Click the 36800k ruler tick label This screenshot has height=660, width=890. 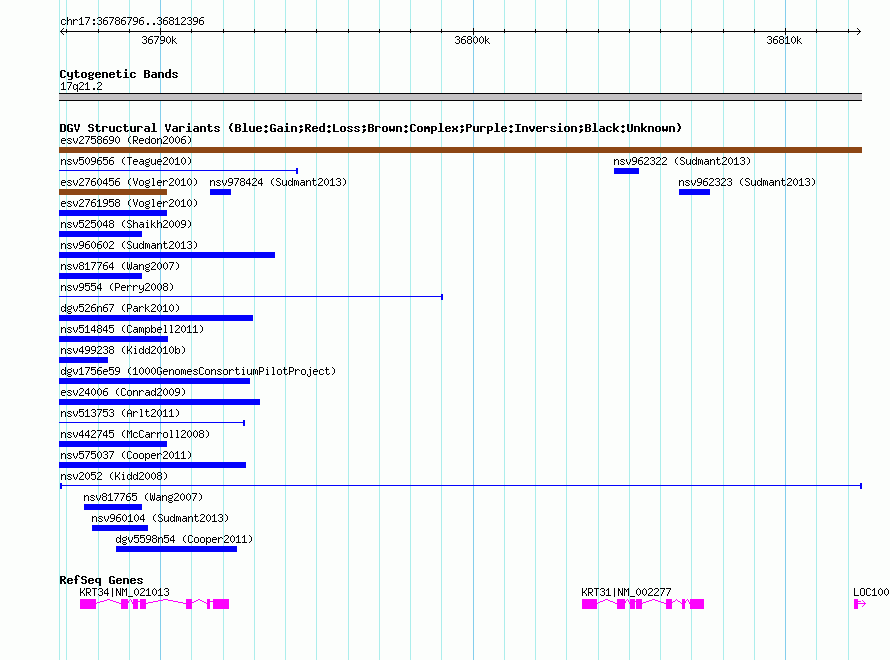coord(472,40)
